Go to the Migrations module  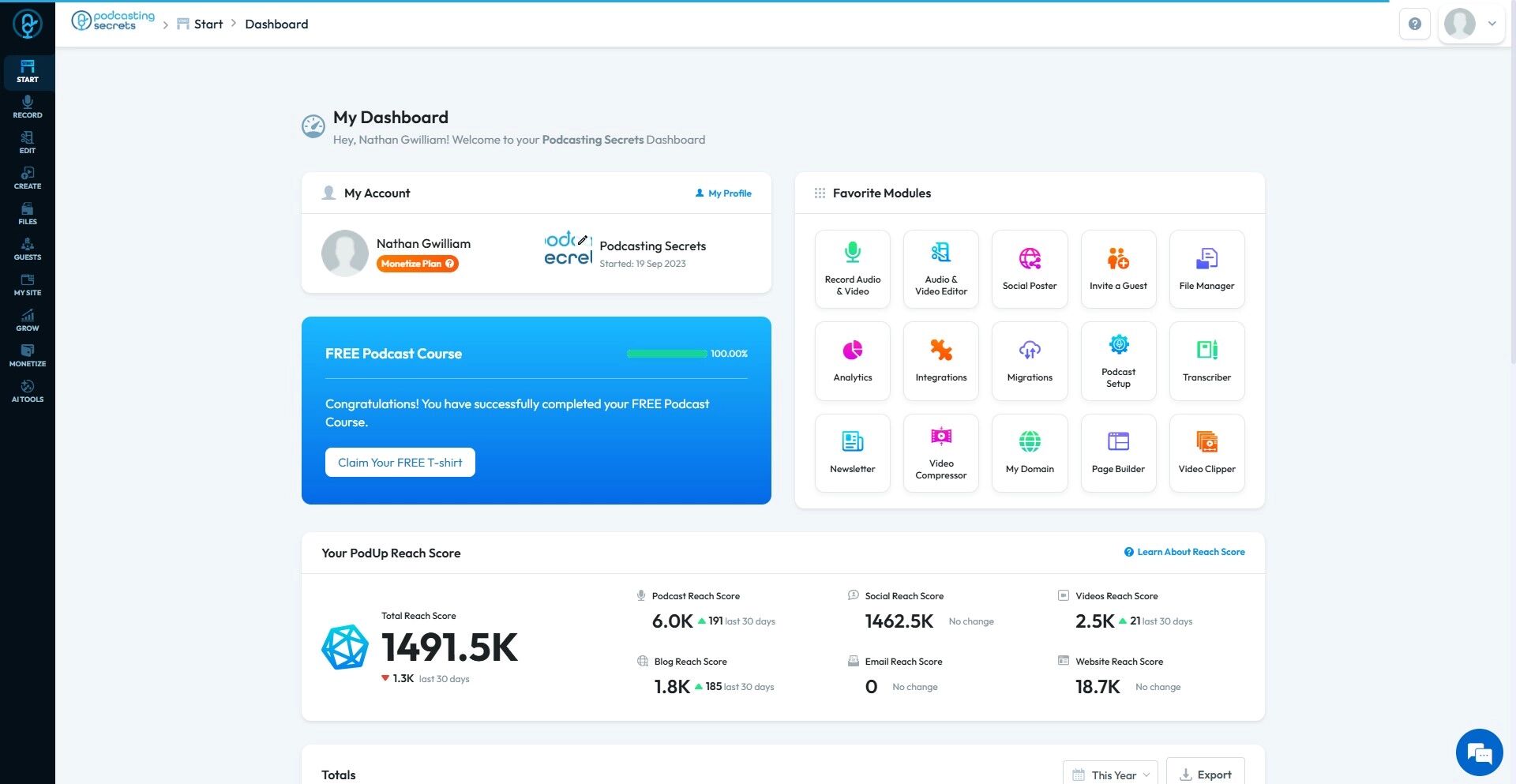pos(1030,361)
